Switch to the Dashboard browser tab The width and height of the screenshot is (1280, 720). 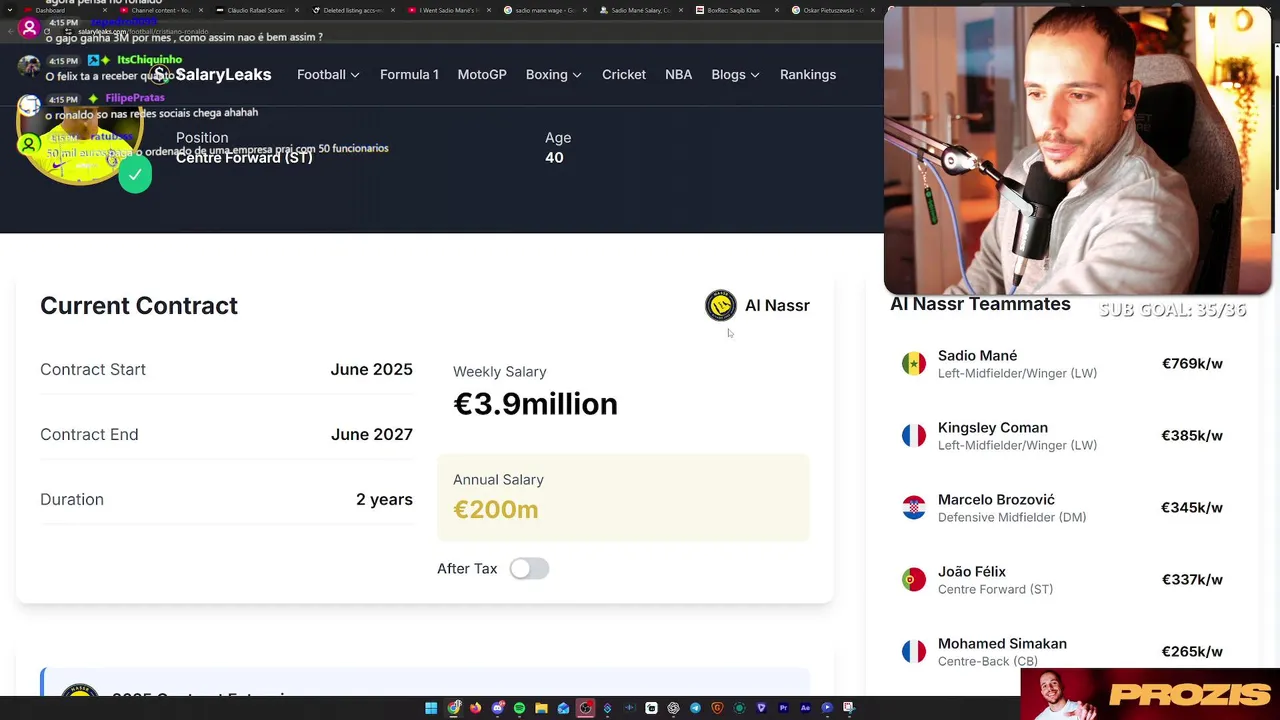pos(65,10)
